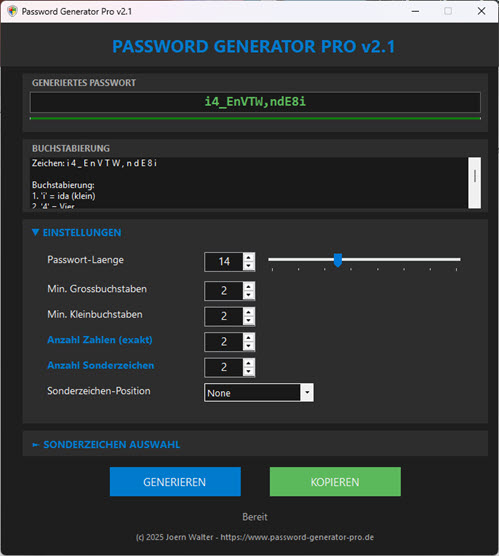Click the Passwort-Laenge number field
This screenshot has height=556, width=500.
(224, 262)
